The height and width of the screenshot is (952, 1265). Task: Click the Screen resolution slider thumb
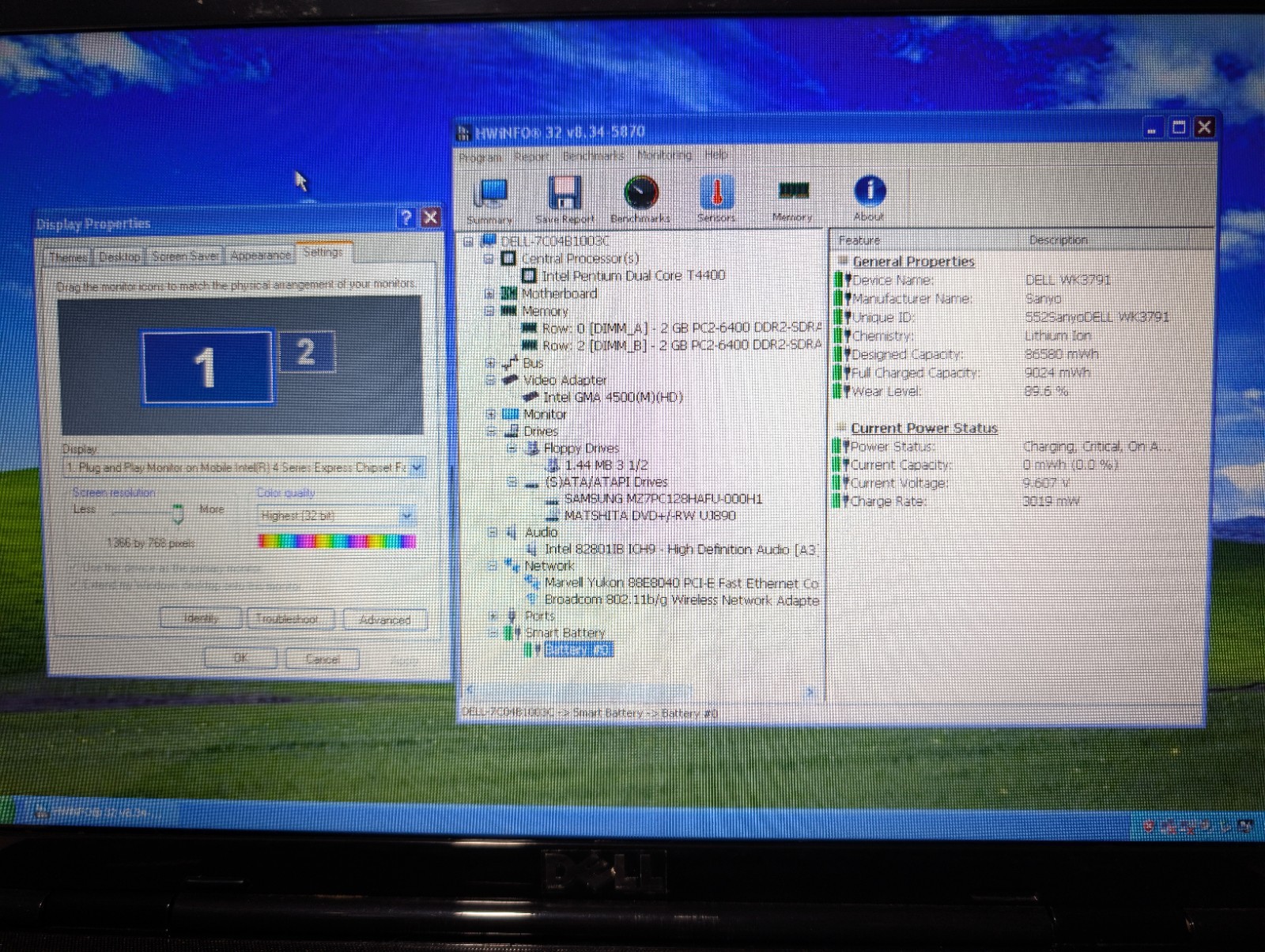(x=178, y=514)
